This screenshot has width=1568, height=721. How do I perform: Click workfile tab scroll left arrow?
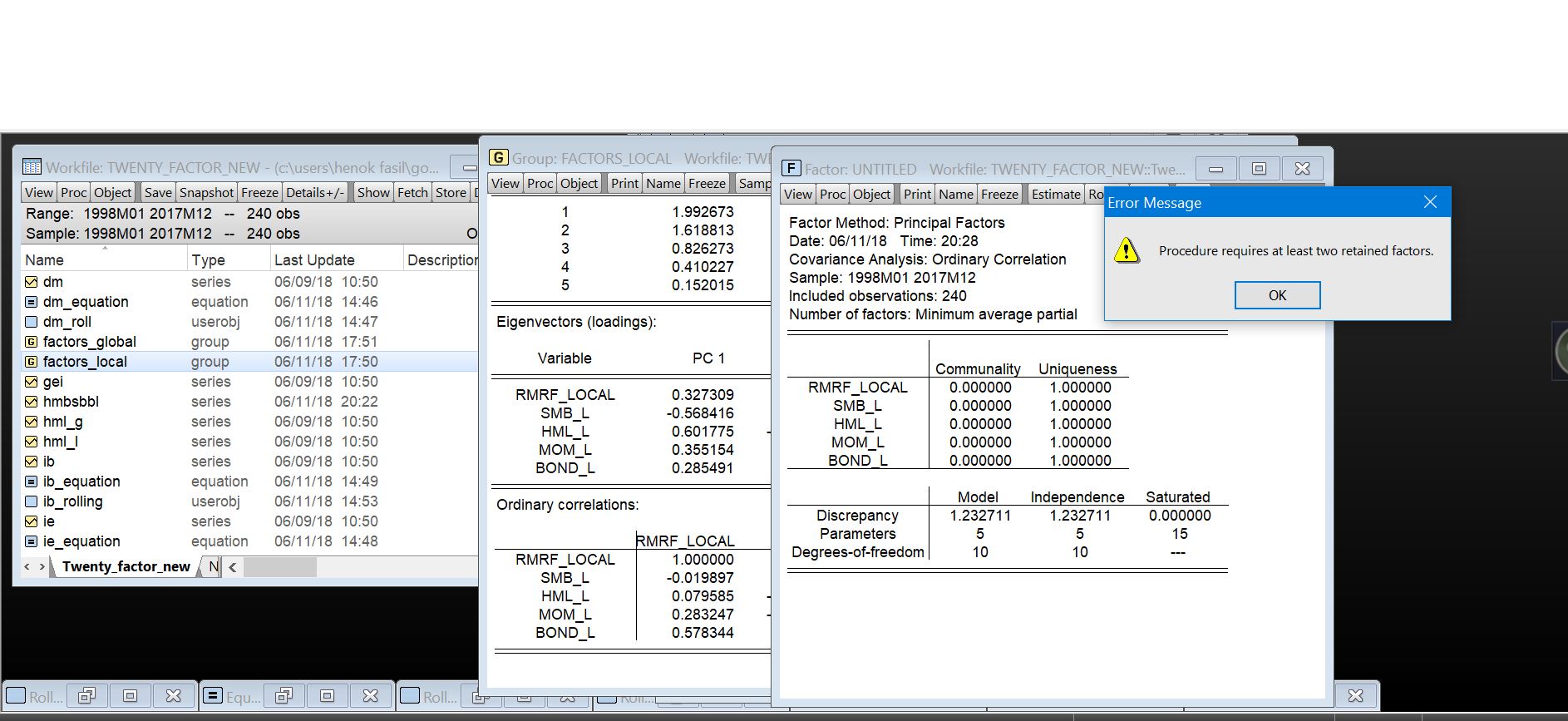point(27,566)
